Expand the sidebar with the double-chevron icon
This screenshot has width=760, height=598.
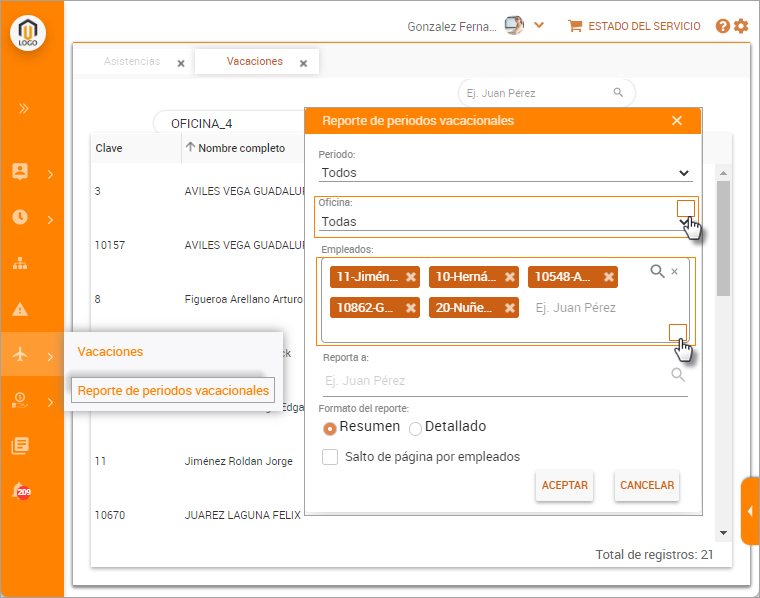coord(24,108)
